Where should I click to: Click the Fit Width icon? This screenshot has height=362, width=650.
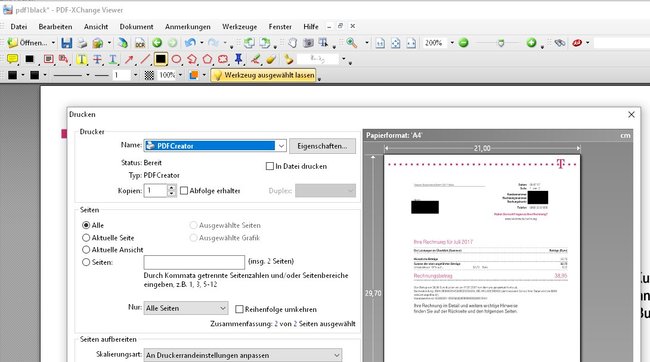point(411,43)
